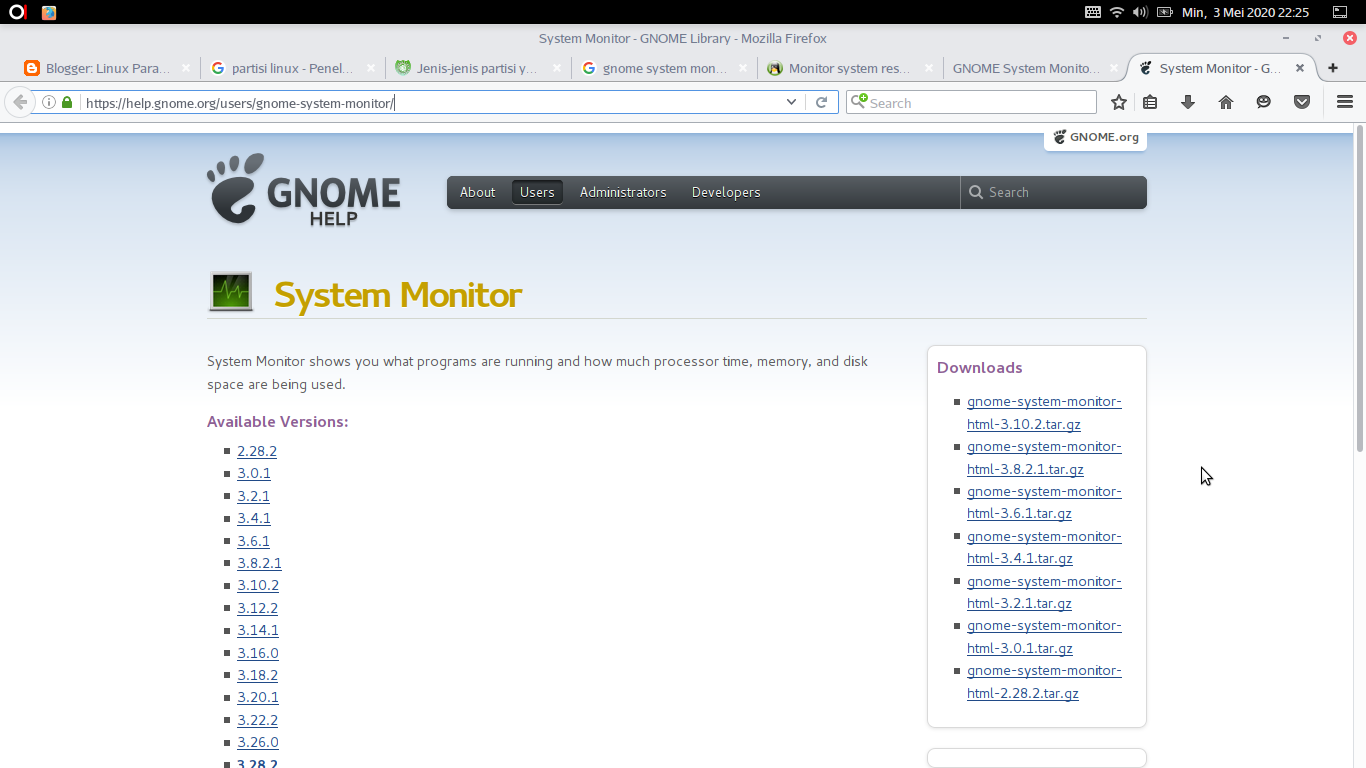Click the back navigation arrow
Screen dimensions: 1366x768
tap(20, 102)
